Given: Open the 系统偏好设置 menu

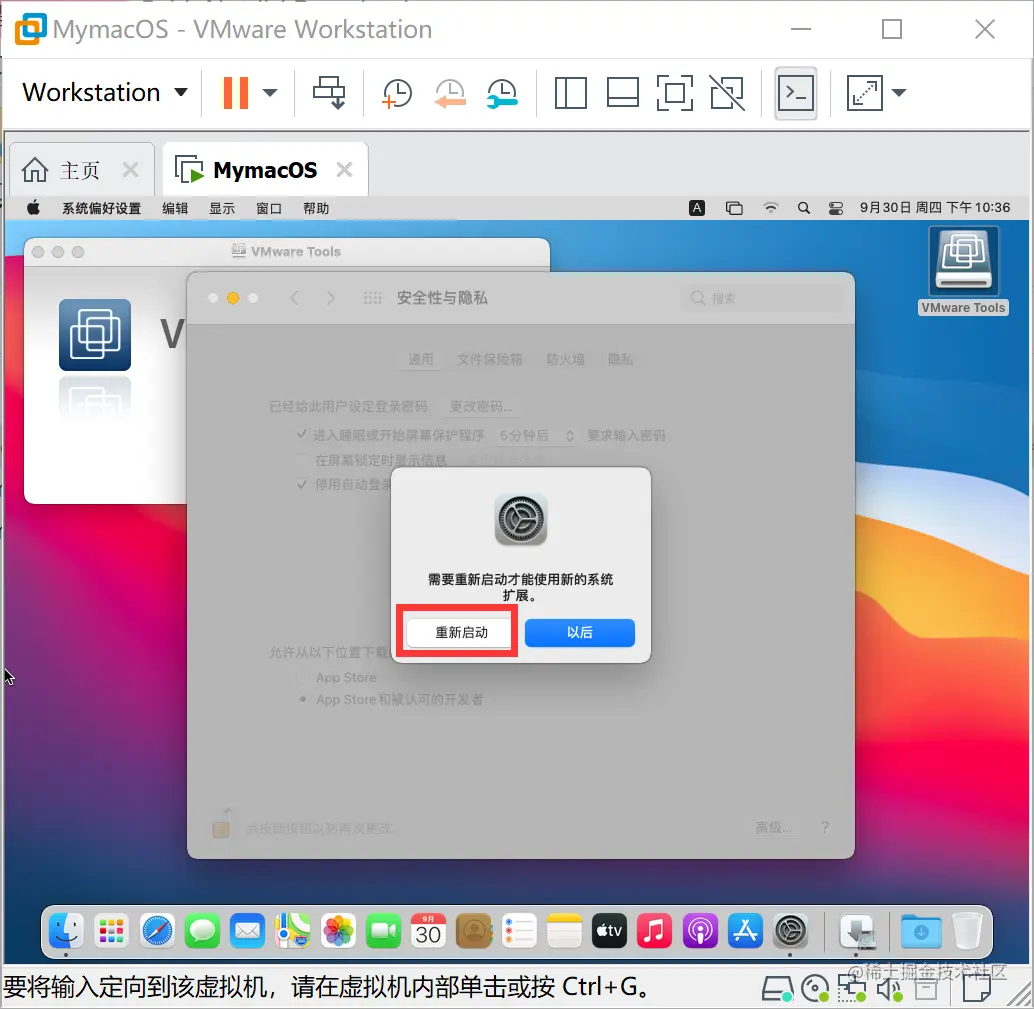Looking at the screenshot, I should (102, 208).
